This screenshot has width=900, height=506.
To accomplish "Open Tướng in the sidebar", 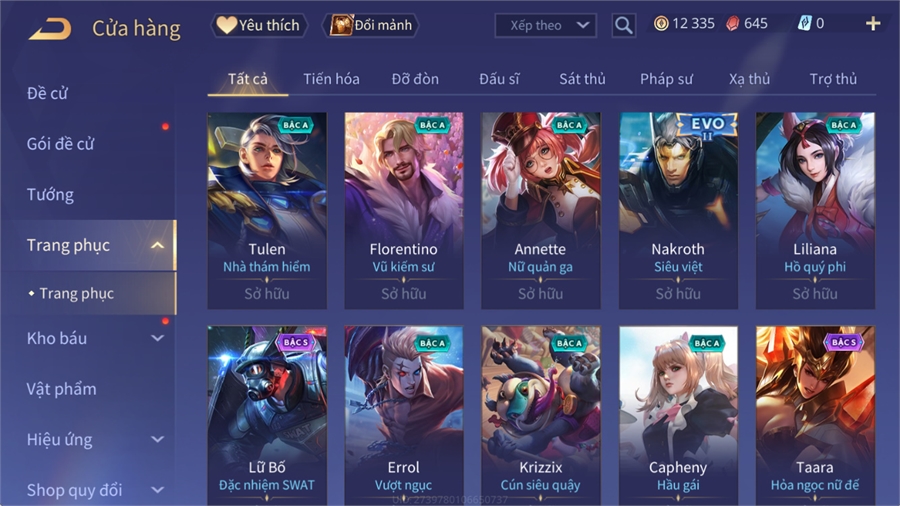I will pyautogui.click(x=50, y=194).
